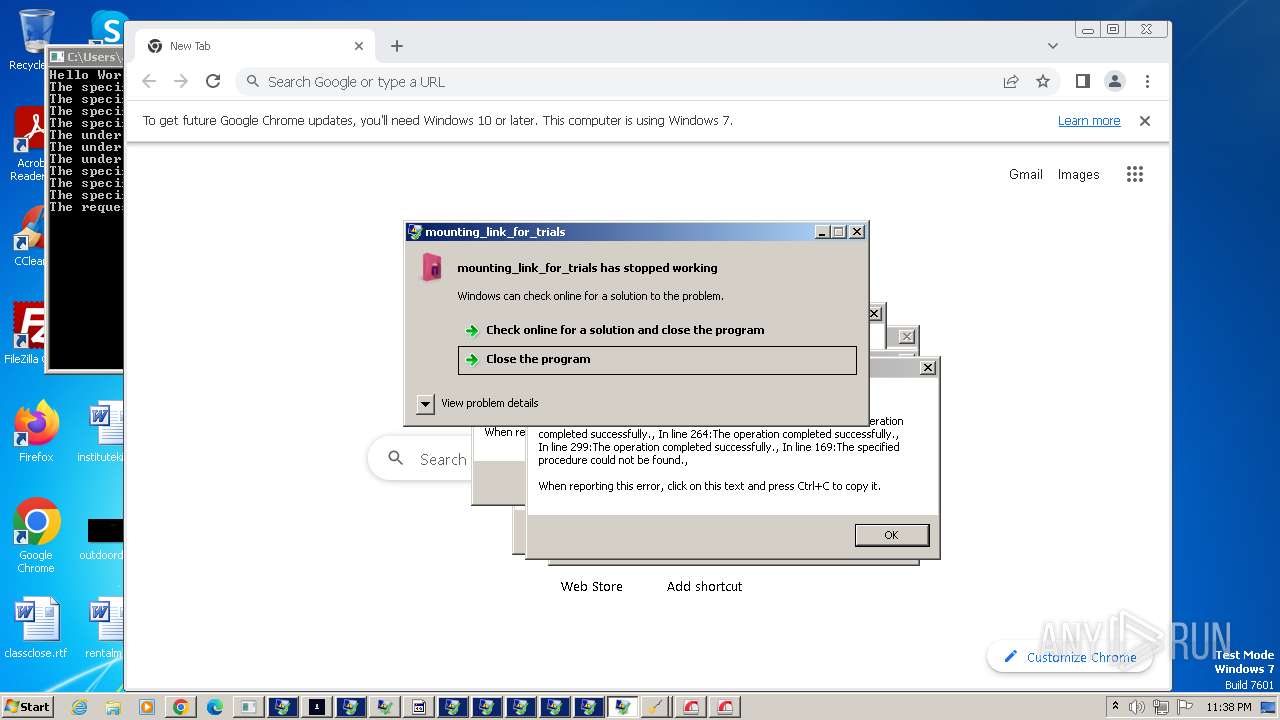Click the Google search box

pyautogui.click(x=420, y=459)
